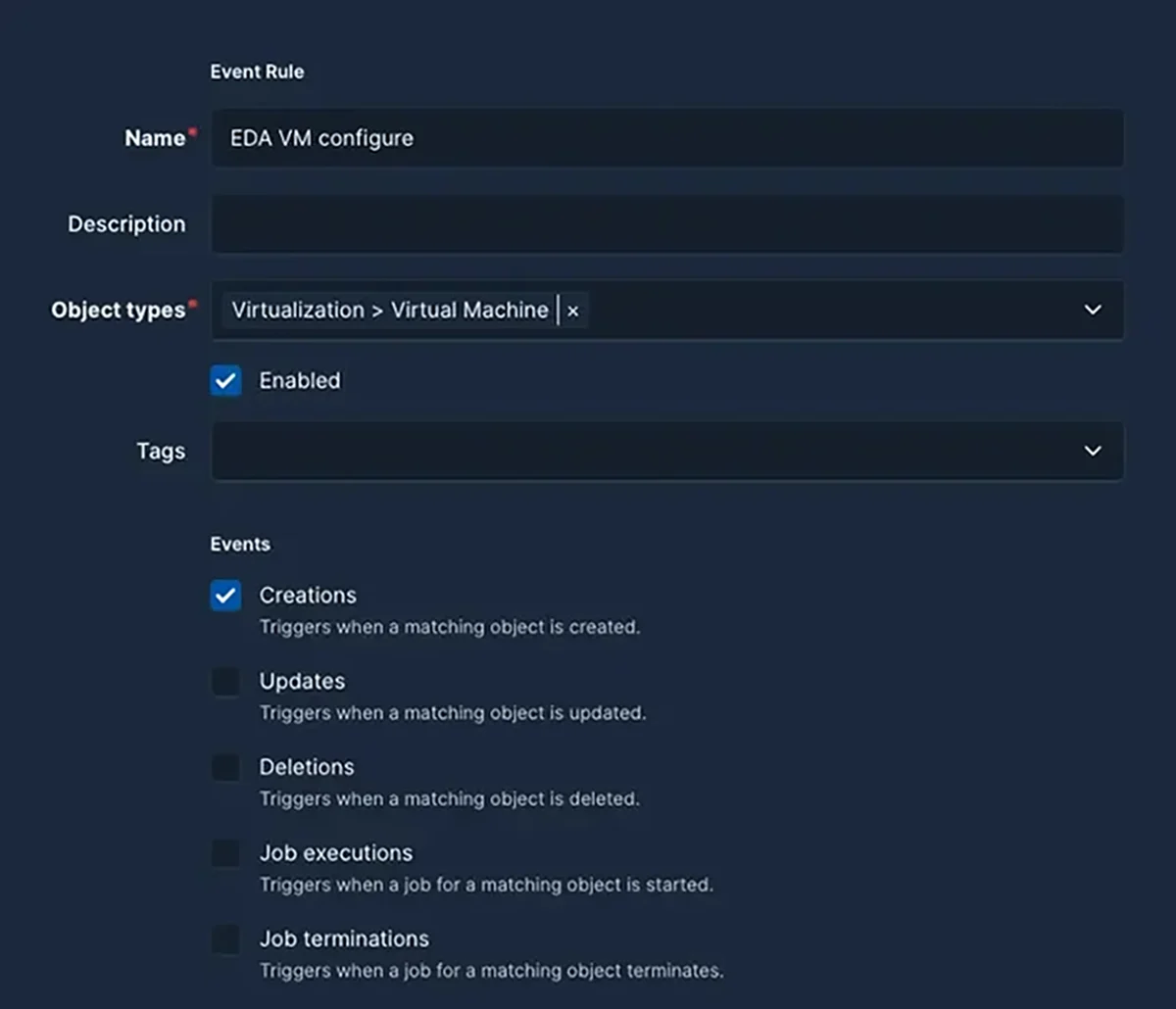Click the Updates label text

pos(302,682)
